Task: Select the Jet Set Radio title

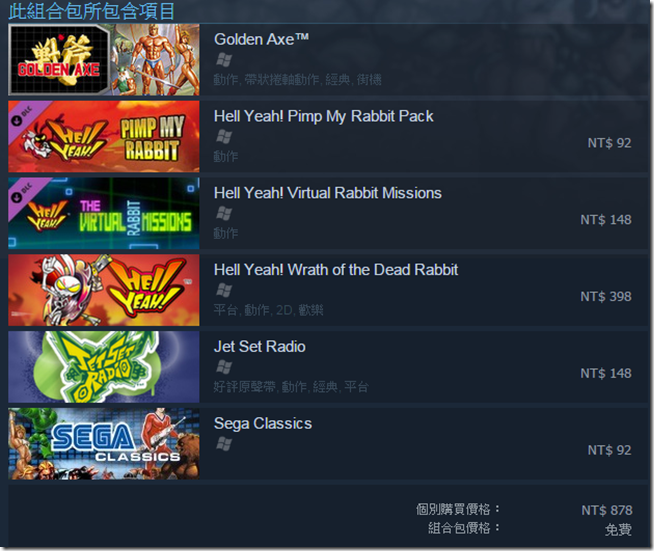Action: coord(260,347)
